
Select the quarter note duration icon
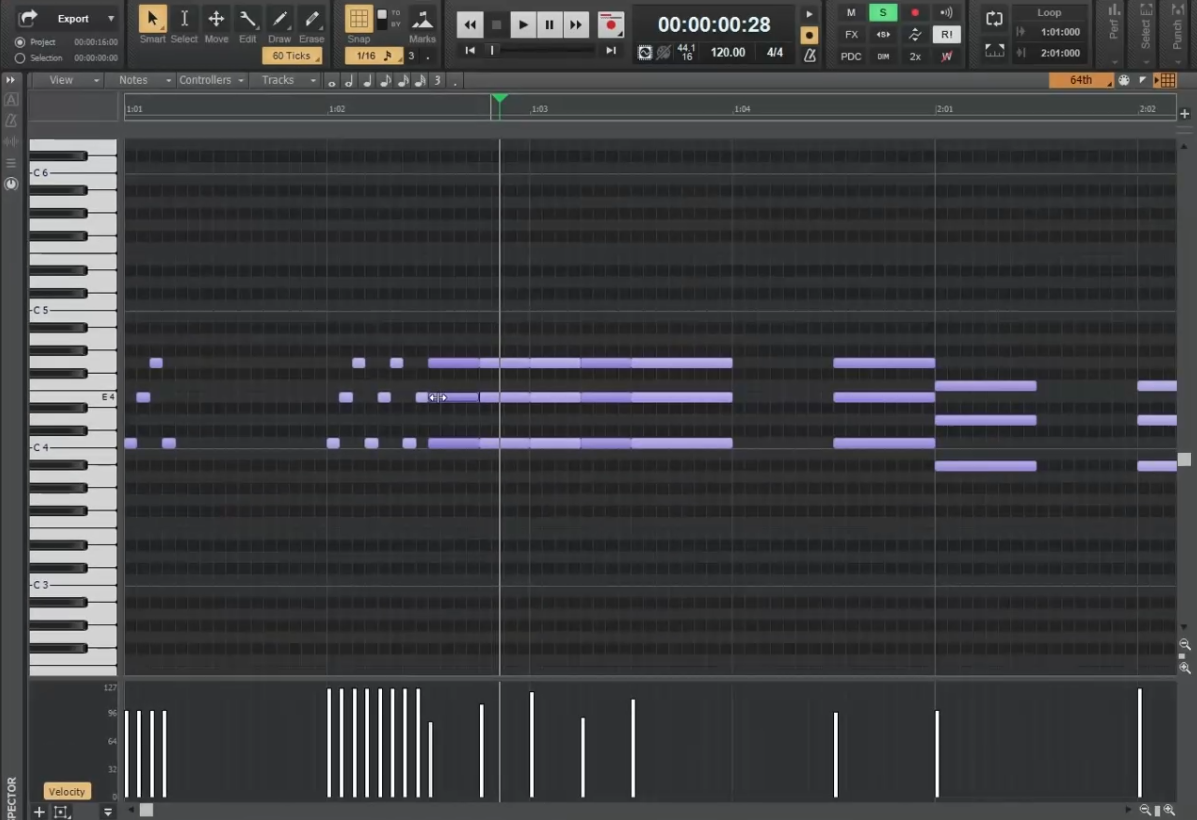click(x=367, y=80)
